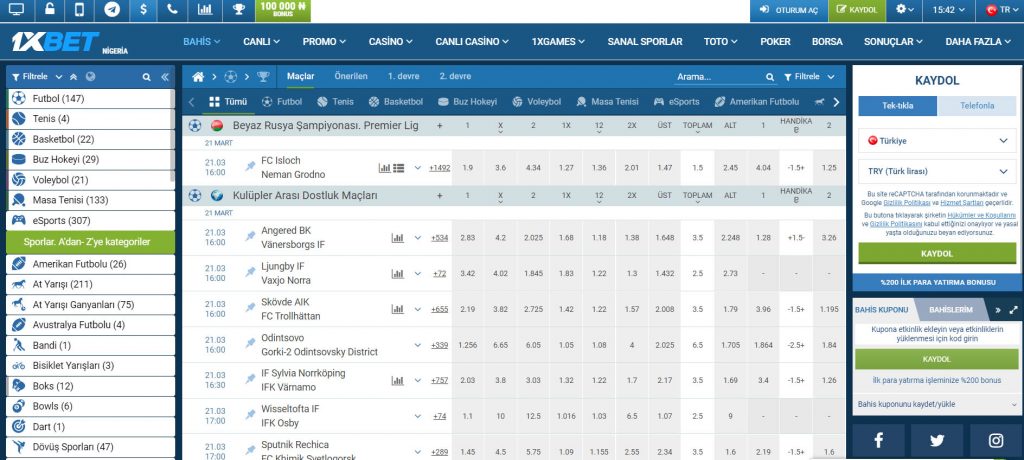Filter by Basketbol in sport strip

(396, 102)
